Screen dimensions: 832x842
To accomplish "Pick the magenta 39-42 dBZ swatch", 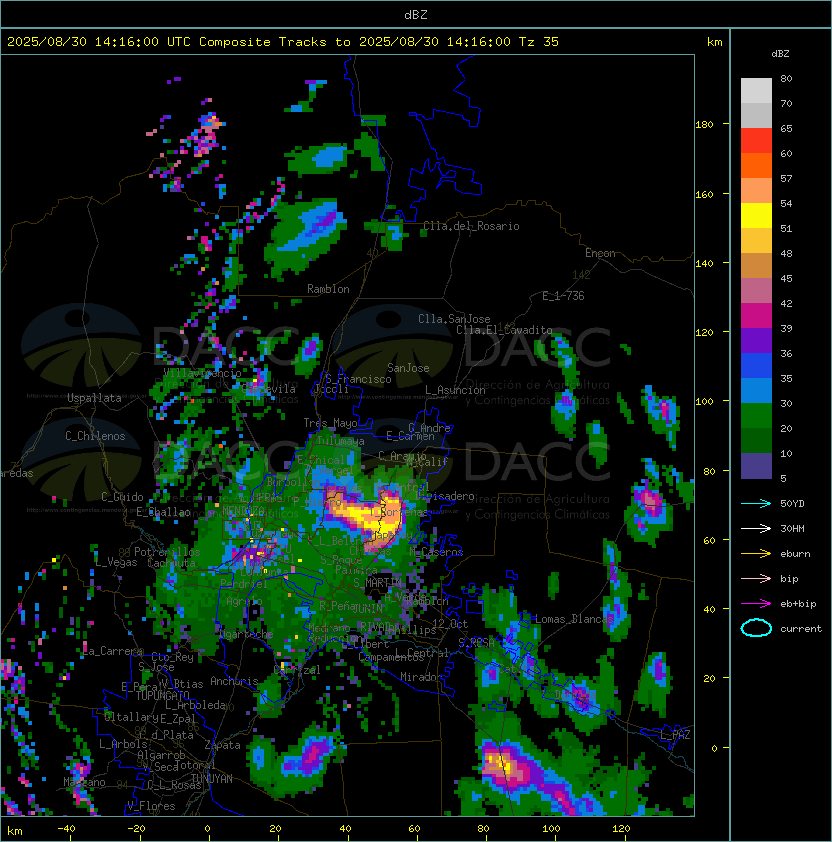I will pyautogui.click(x=756, y=315).
